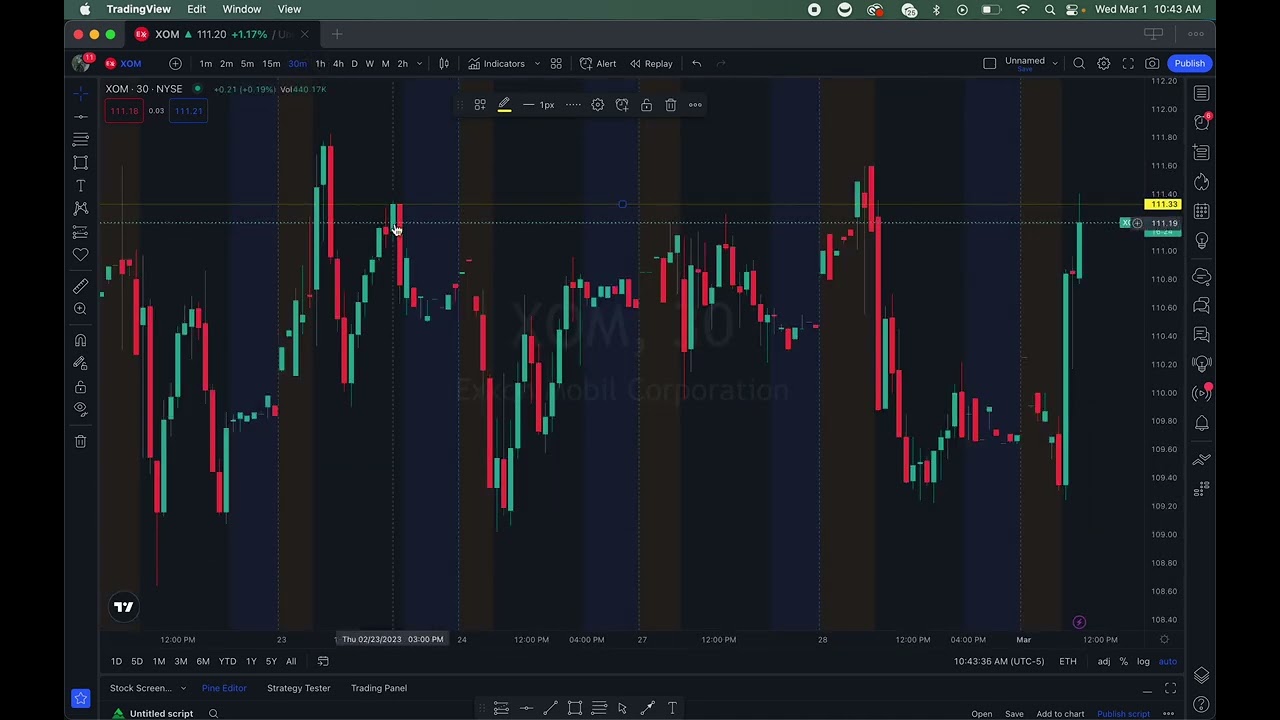The width and height of the screenshot is (1280, 720).
Task: Select the zoom in tool
Action: point(81,309)
